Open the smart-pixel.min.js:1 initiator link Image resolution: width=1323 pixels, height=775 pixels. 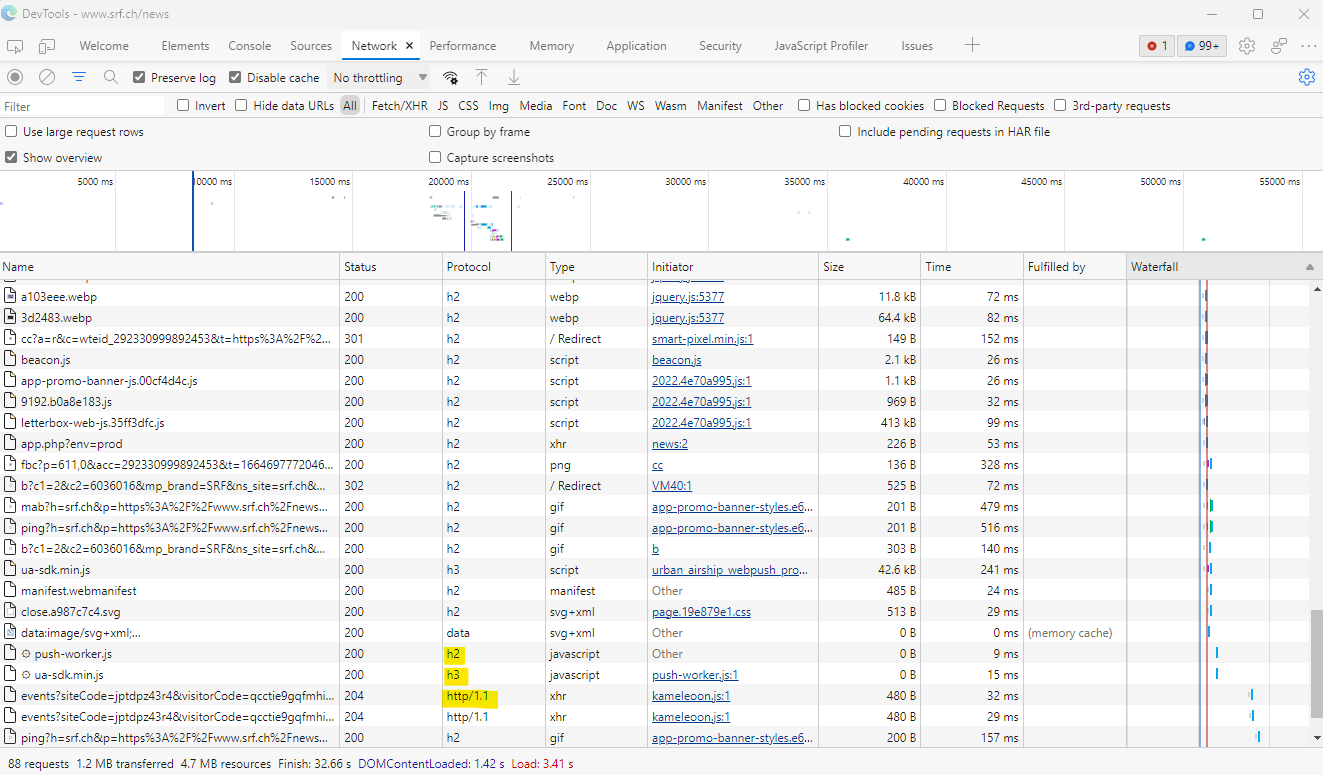click(x=703, y=339)
